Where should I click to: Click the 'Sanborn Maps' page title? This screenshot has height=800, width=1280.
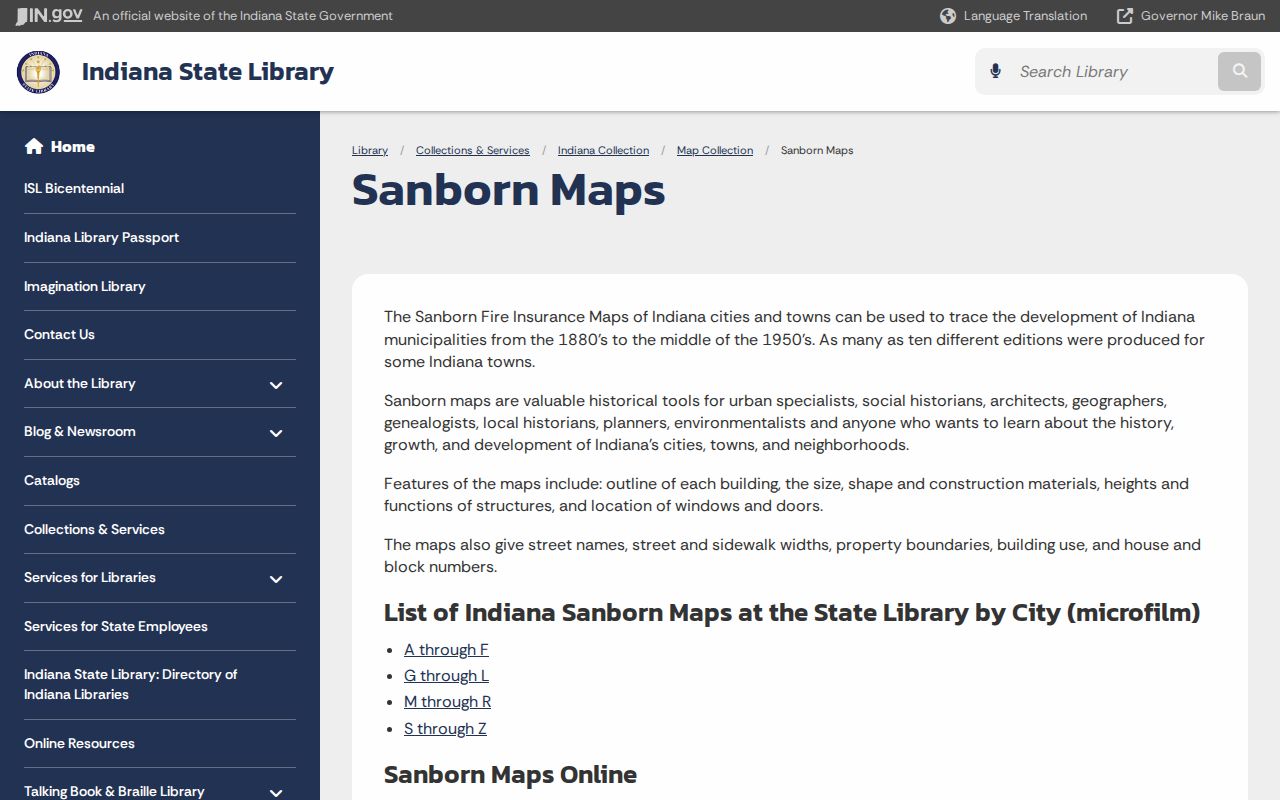click(x=508, y=189)
